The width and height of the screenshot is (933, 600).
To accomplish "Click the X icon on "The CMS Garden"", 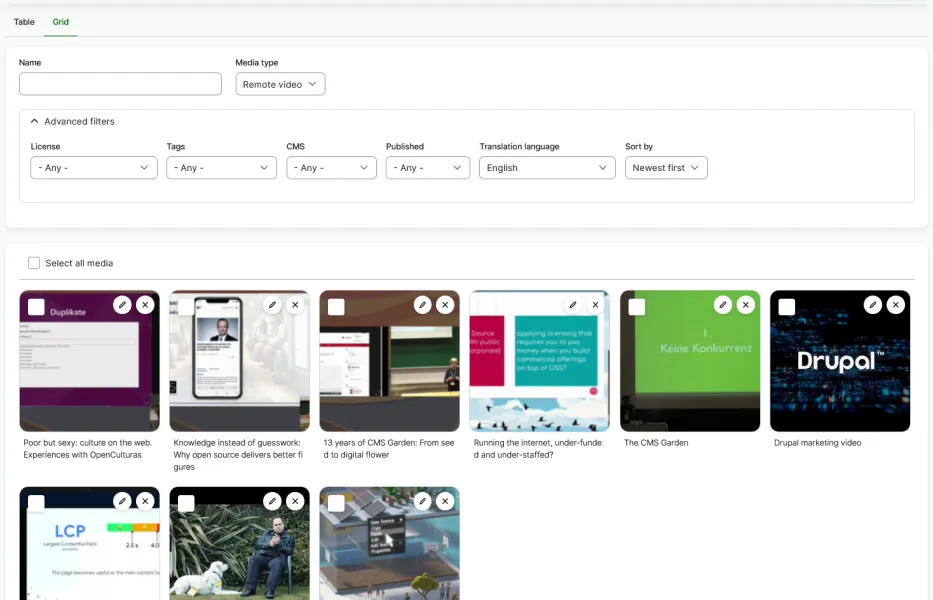I will 746,305.
